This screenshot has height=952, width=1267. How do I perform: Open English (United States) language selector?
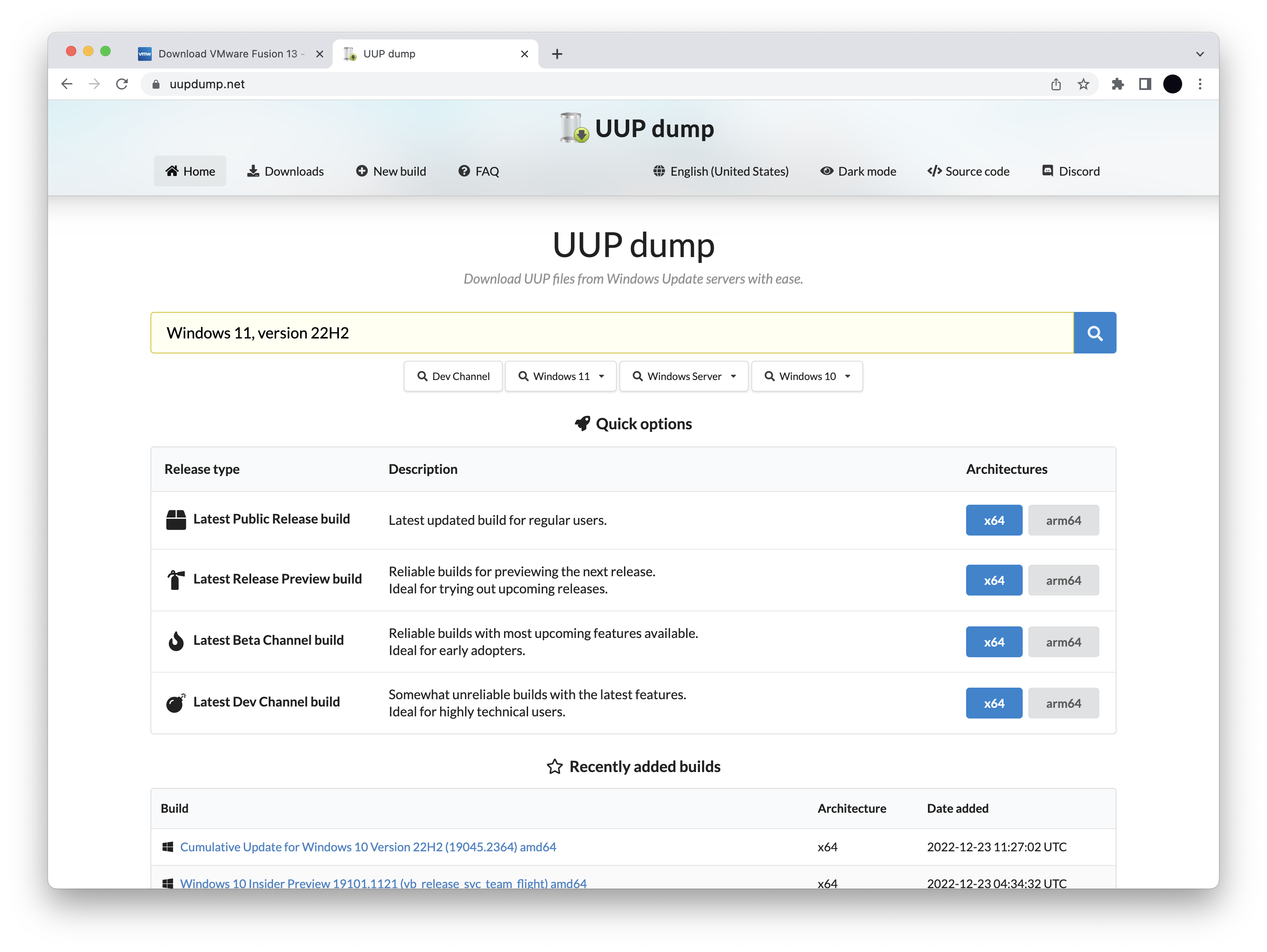pyautogui.click(x=721, y=171)
